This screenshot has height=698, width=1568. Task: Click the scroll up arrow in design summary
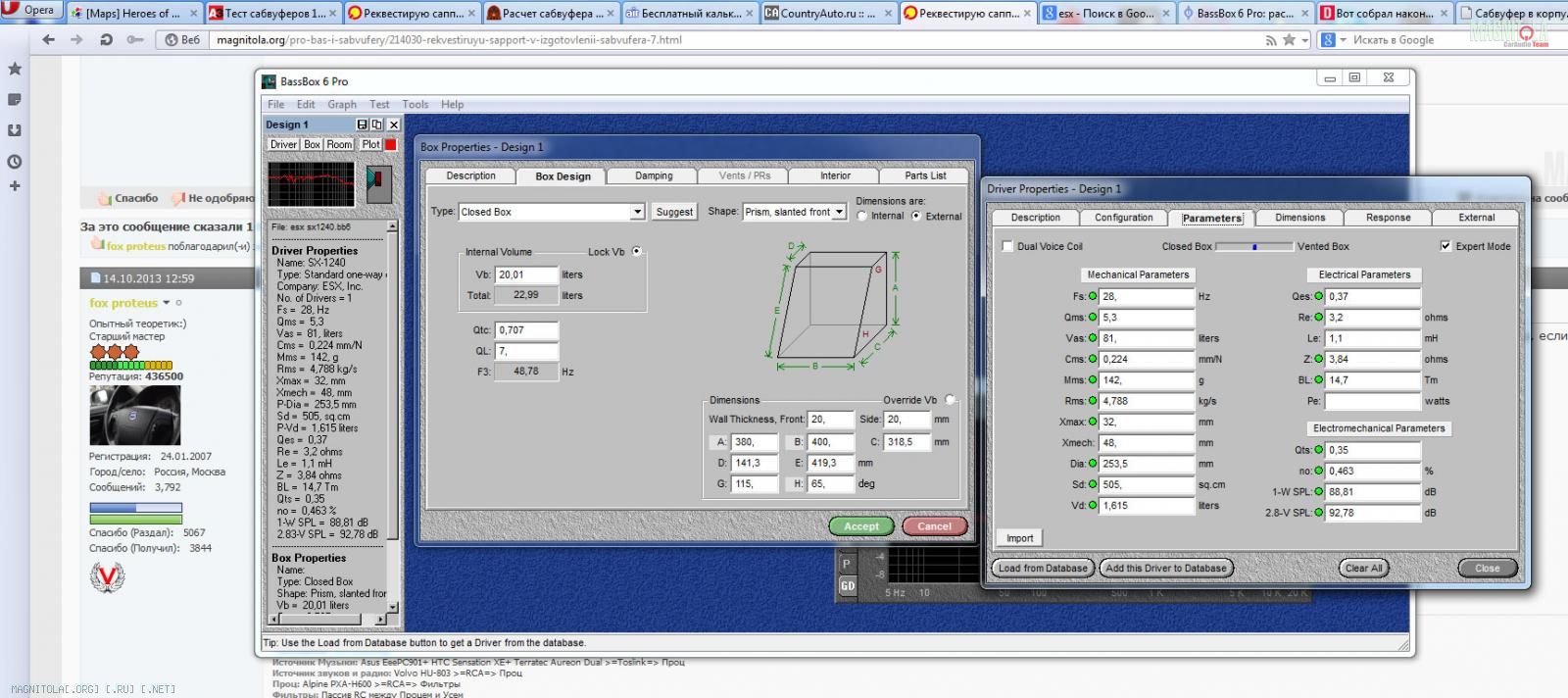[x=393, y=226]
